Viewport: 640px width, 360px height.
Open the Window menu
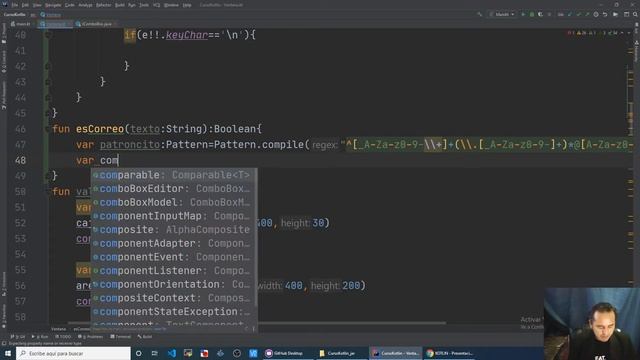pos(171,5)
